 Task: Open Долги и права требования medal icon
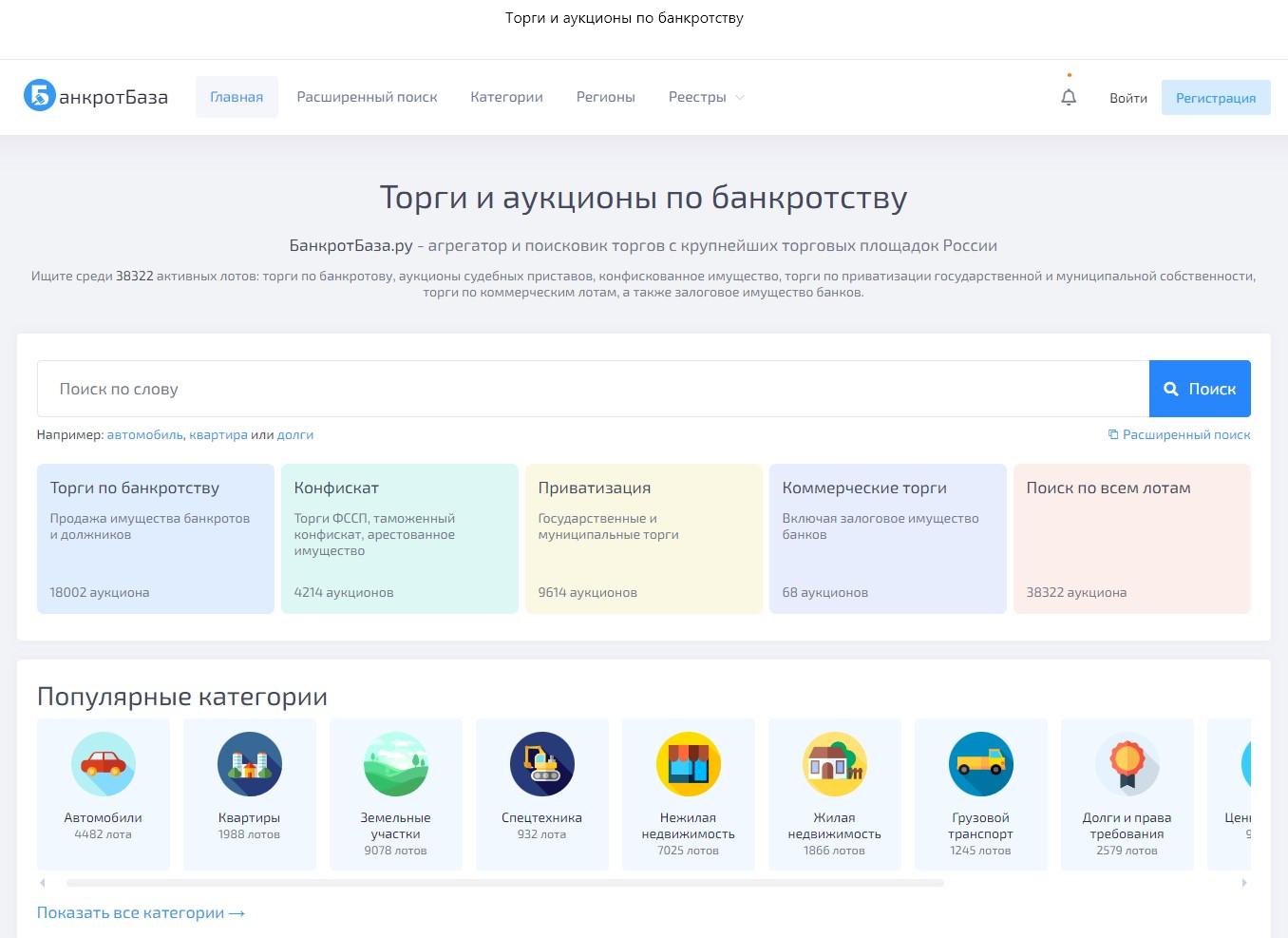[1127, 764]
